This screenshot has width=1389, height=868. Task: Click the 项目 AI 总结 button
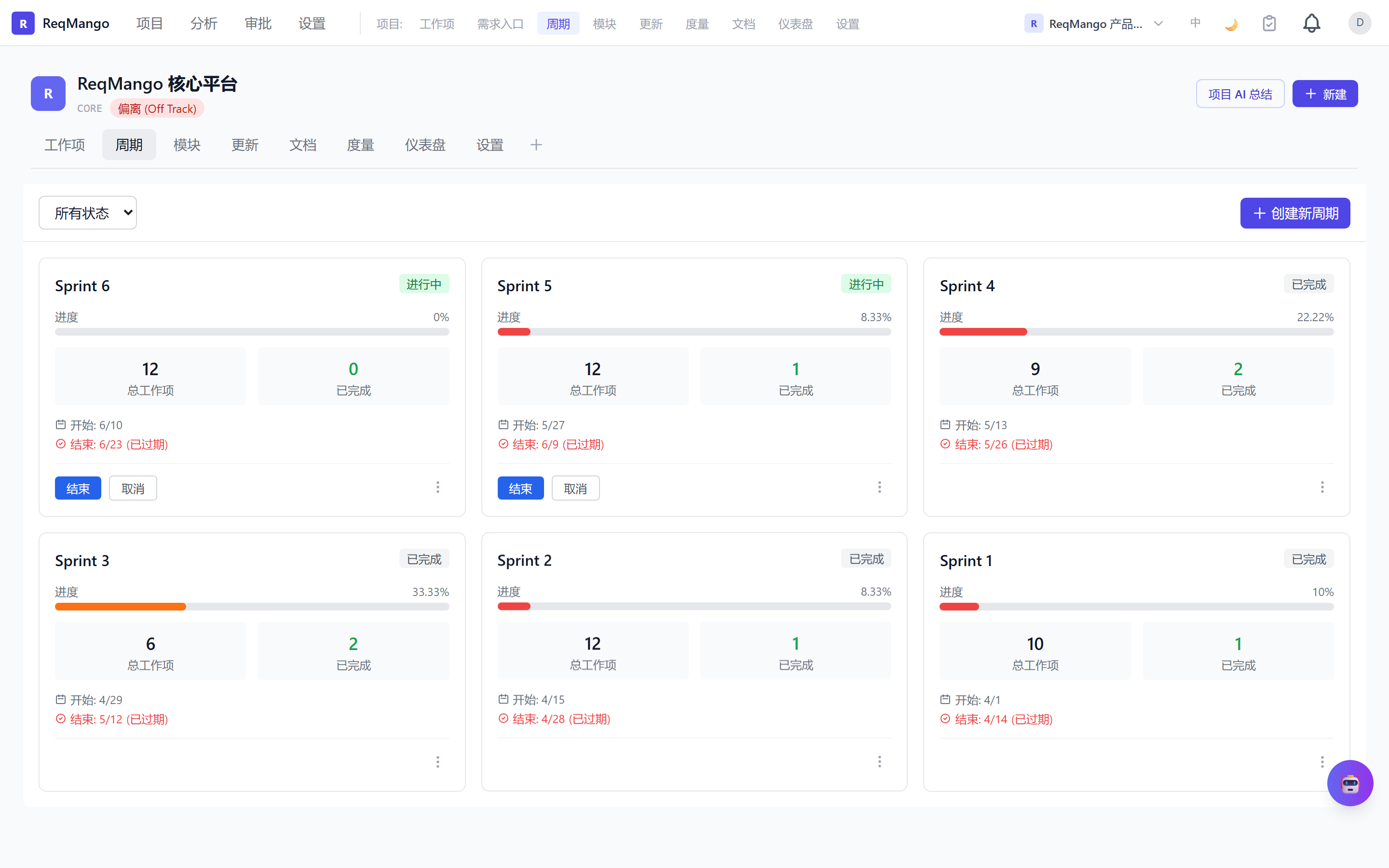pyautogui.click(x=1240, y=94)
